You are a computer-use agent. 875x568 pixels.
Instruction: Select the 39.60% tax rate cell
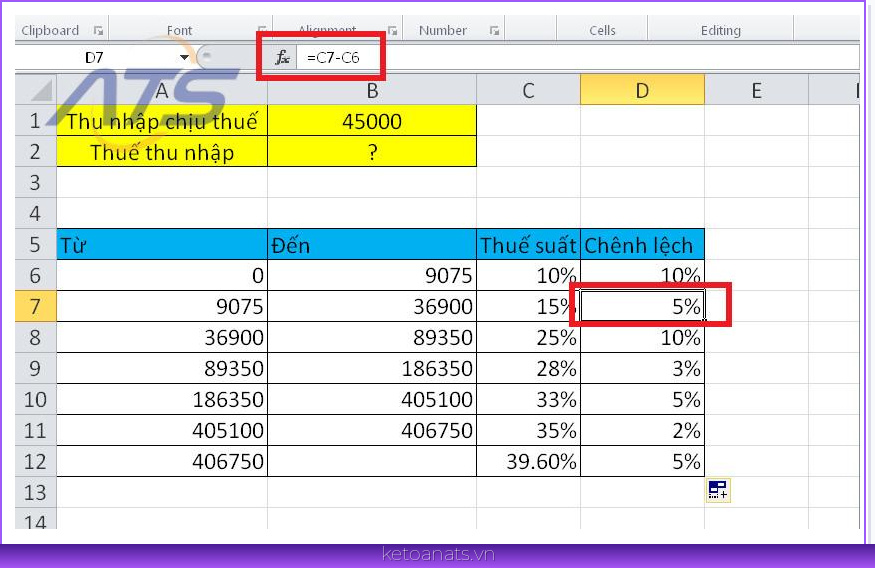pyautogui.click(x=528, y=461)
